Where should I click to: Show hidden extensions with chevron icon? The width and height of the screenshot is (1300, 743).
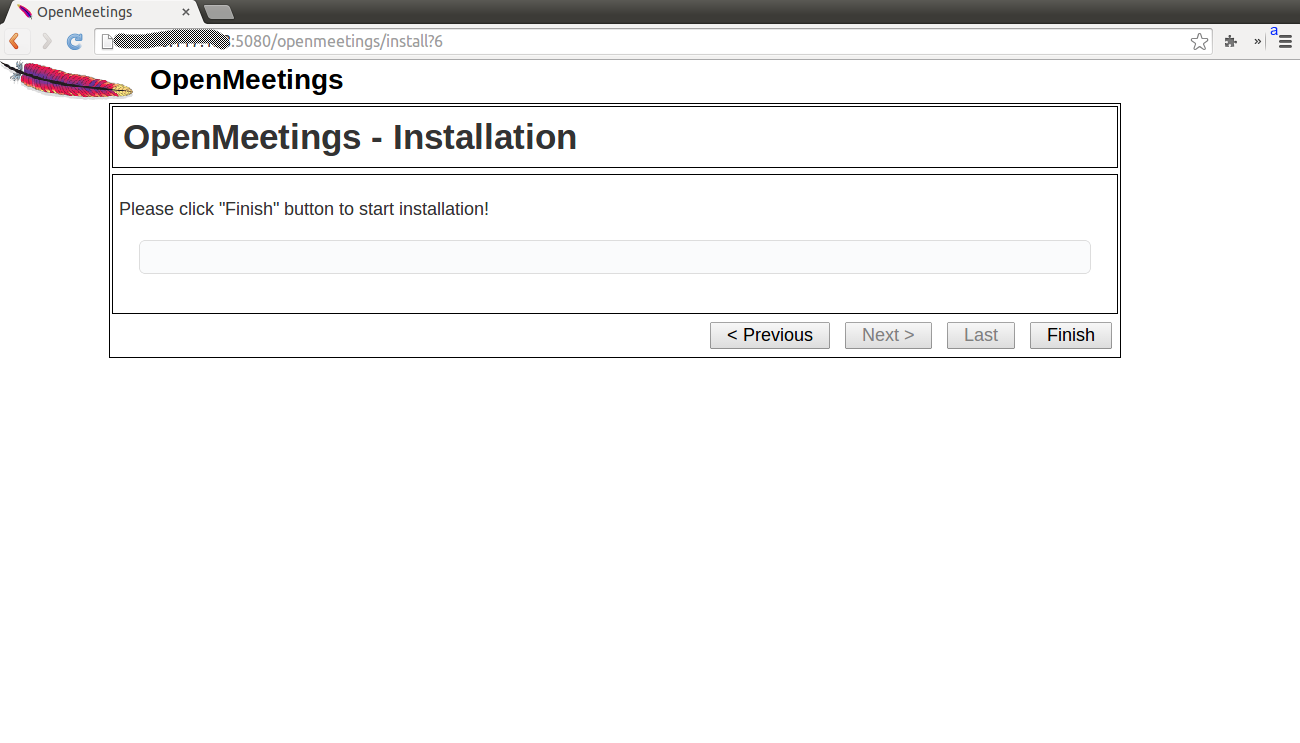(x=1257, y=41)
